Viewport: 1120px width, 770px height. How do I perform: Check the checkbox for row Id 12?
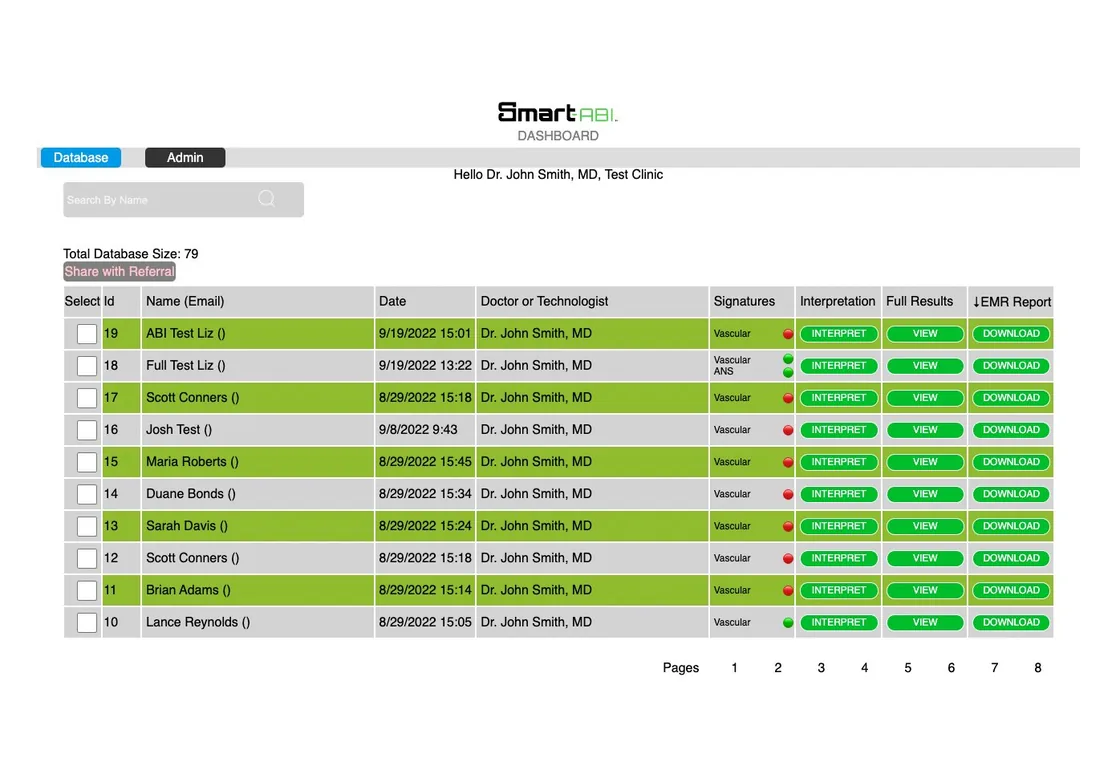(86, 559)
